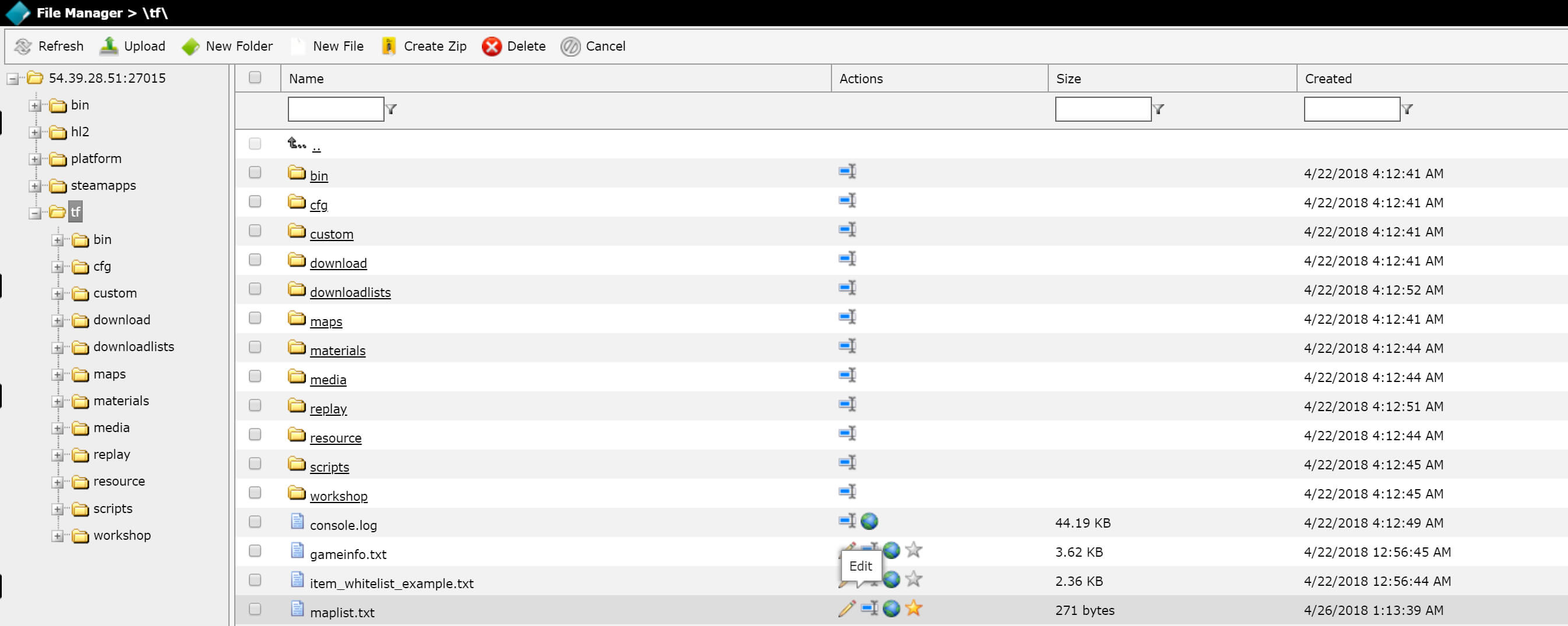1568x626 pixels.
Task: Click filter funnel icon beside Created filter
Action: pos(1407,109)
